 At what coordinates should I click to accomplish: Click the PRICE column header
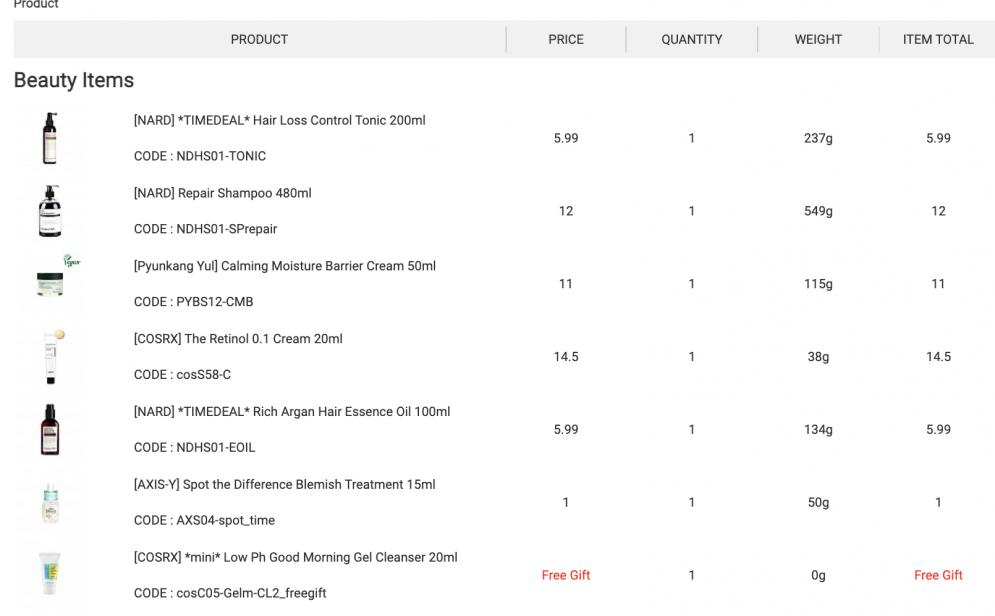click(x=566, y=40)
